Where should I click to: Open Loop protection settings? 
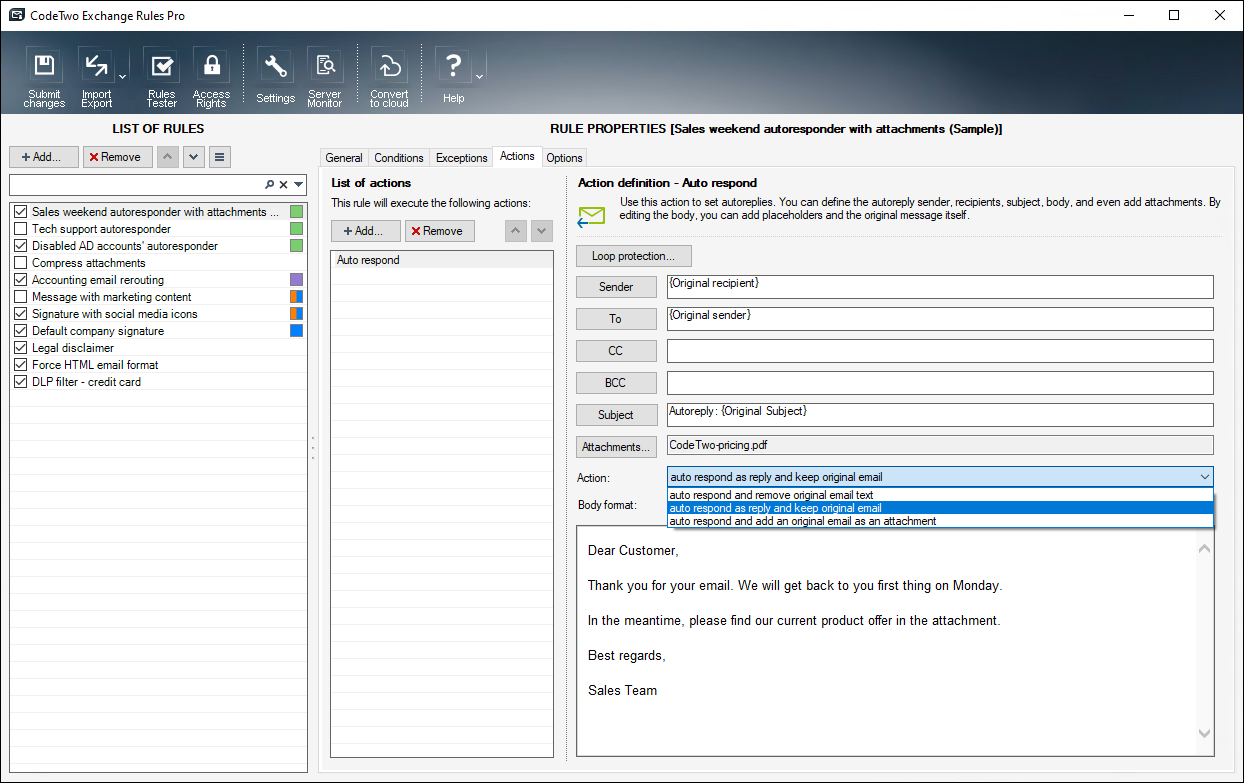(634, 256)
